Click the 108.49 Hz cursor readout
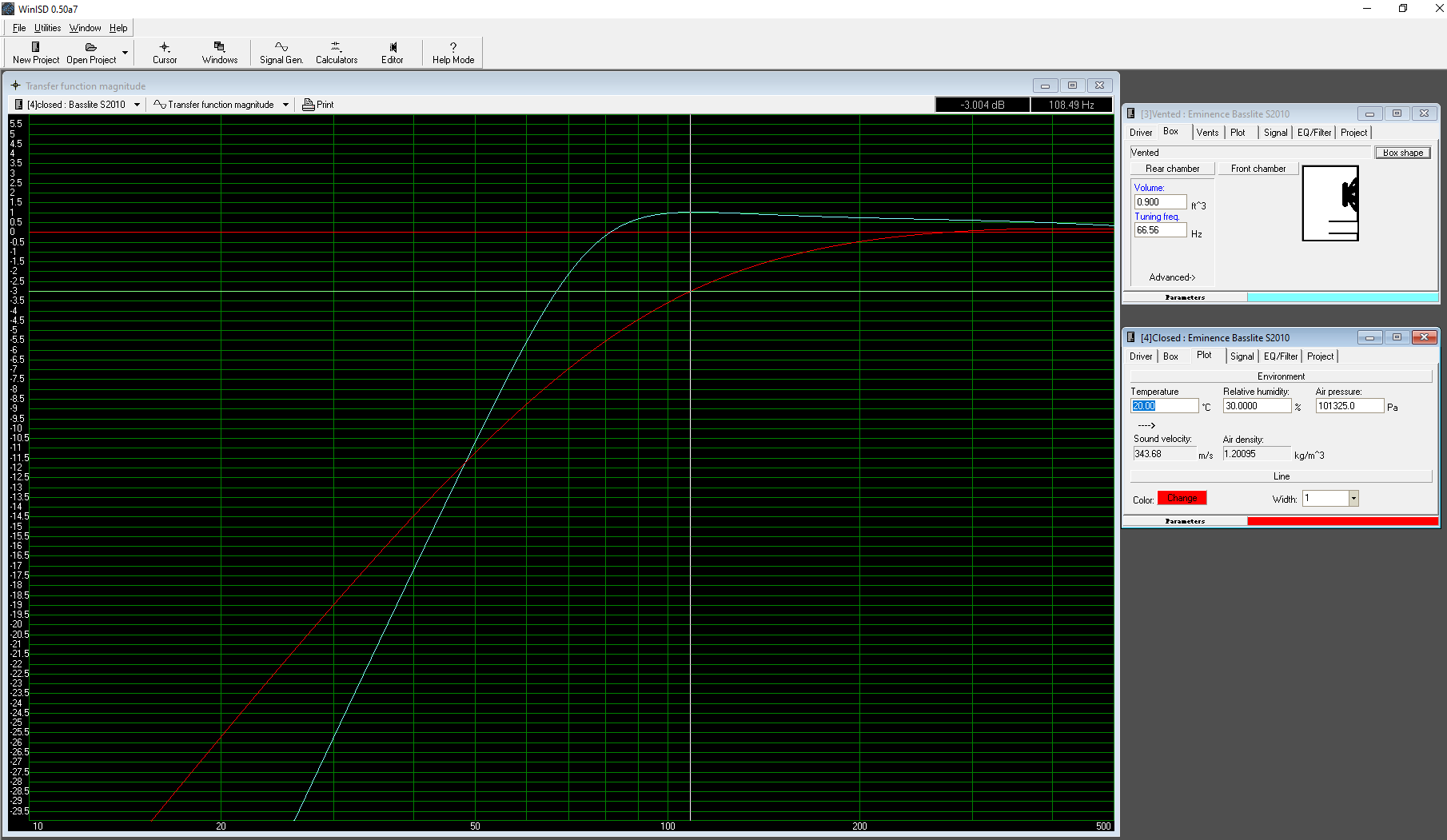The height and width of the screenshot is (840, 1447). (x=1071, y=105)
